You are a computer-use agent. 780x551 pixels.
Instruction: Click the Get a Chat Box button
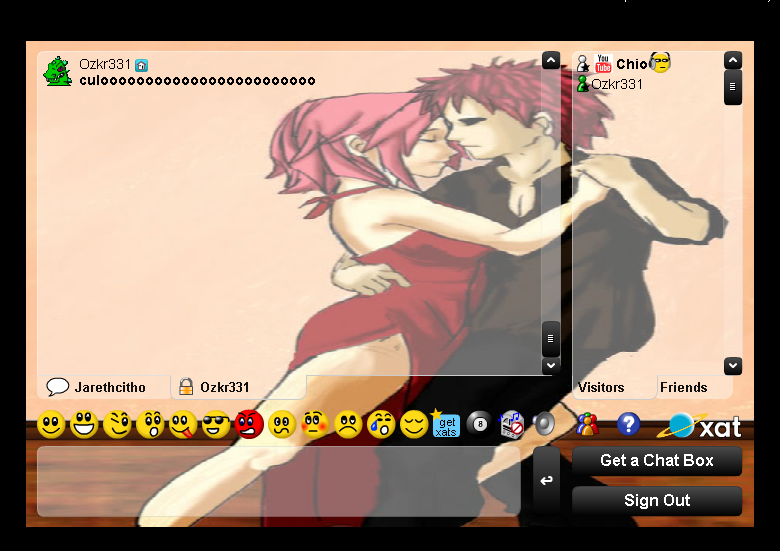click(657, 460)
